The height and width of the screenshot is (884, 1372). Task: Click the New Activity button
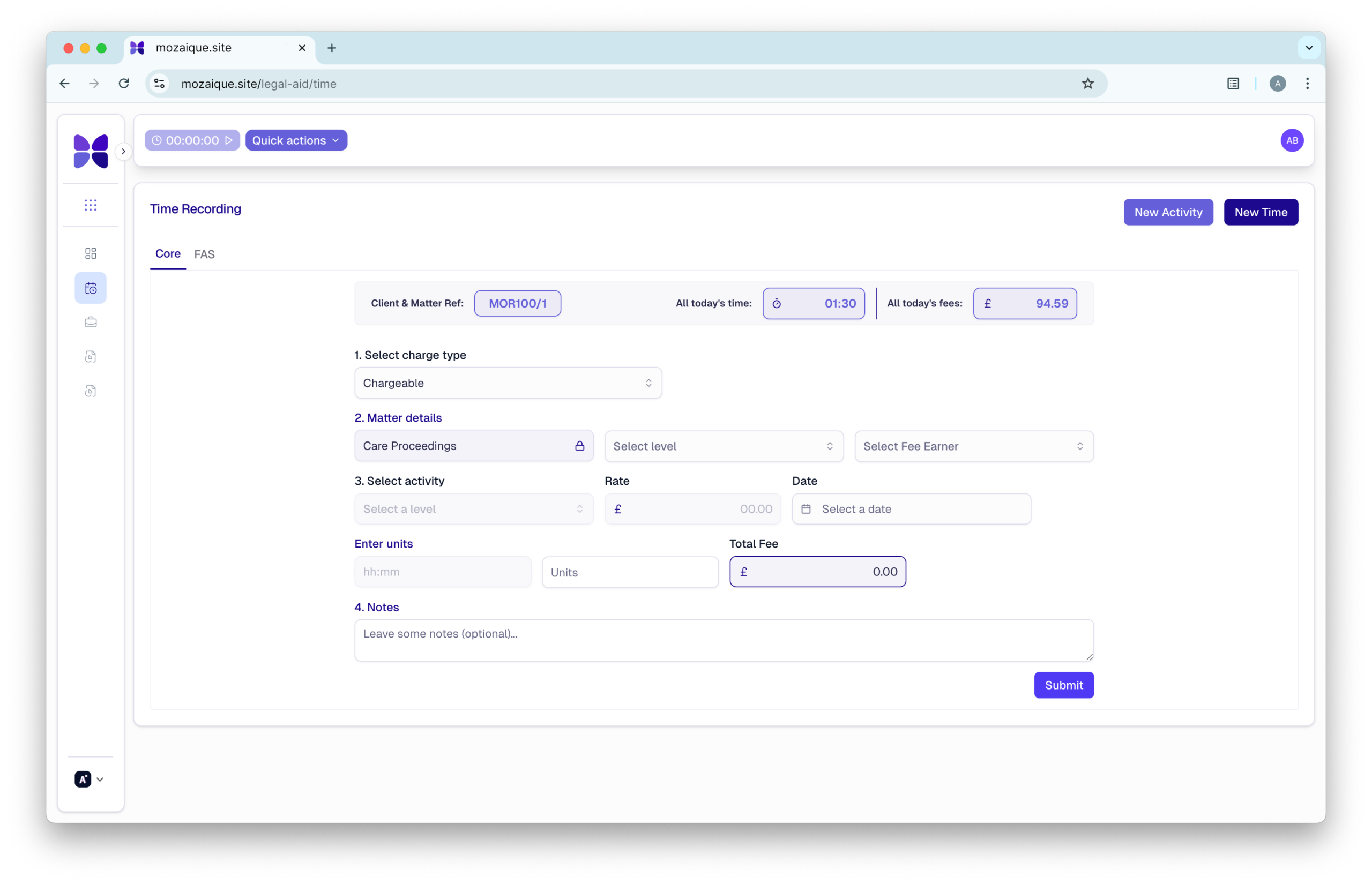tap(1168, 212)
